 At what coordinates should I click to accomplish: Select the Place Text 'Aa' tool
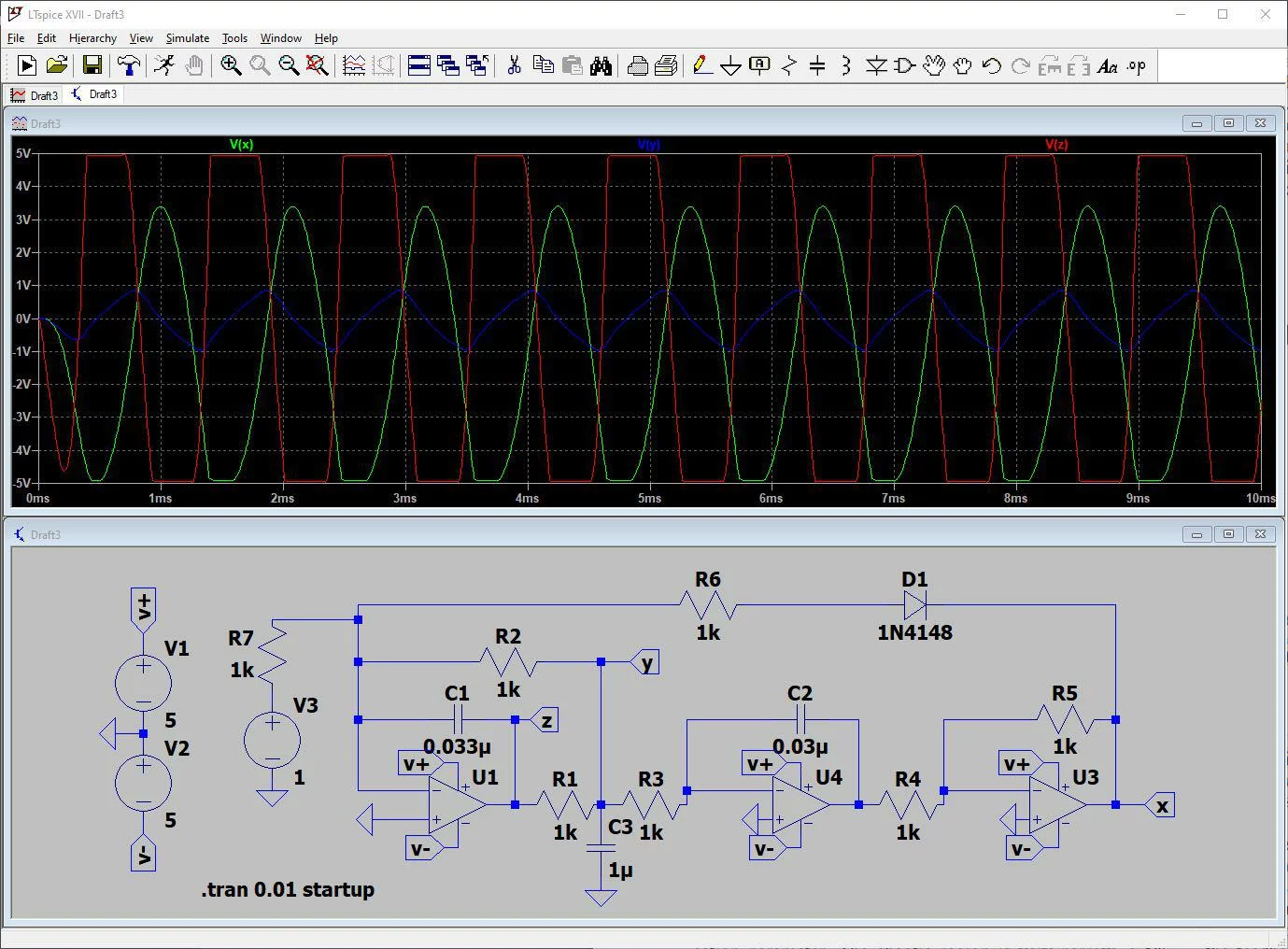tap(1108, 65)
